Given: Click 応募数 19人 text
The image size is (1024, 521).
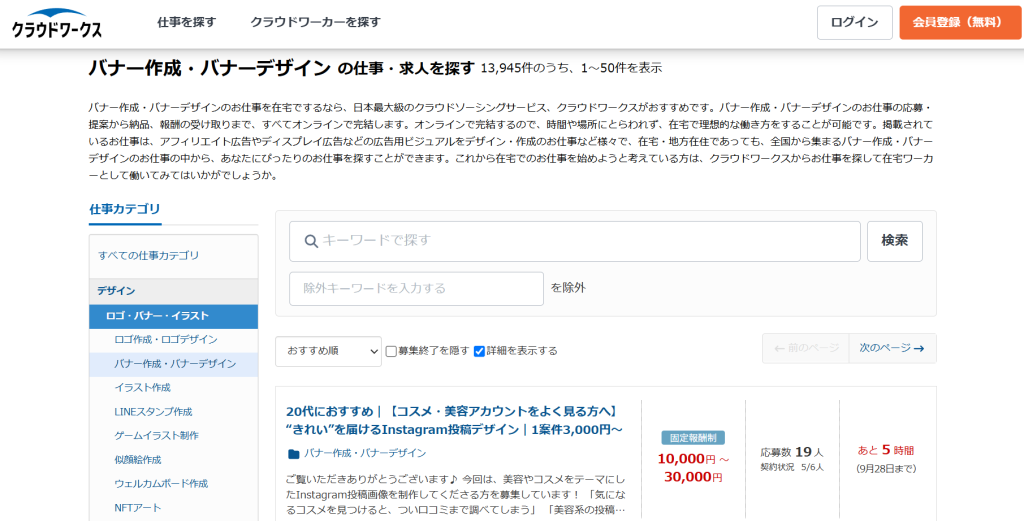Looking at the screenshot, I should click(x=792, y=452).
